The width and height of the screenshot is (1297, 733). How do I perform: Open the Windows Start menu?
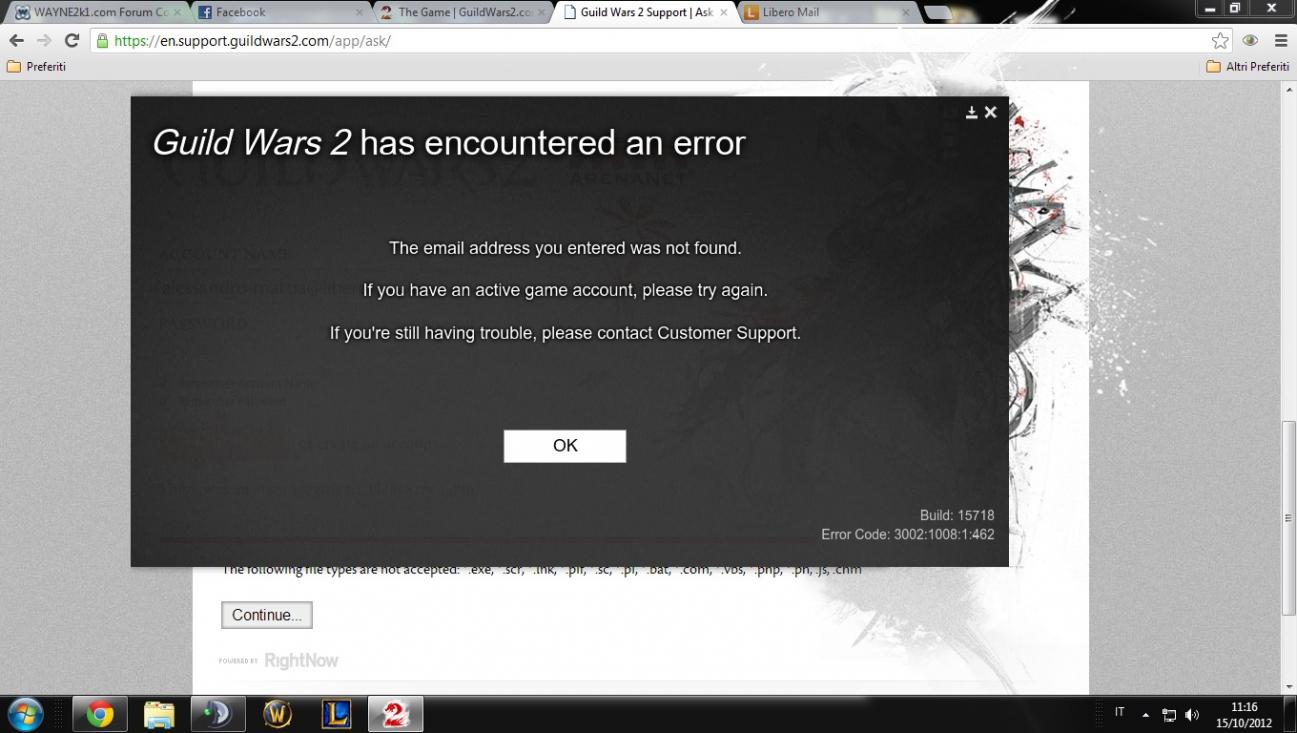point(25,715)
